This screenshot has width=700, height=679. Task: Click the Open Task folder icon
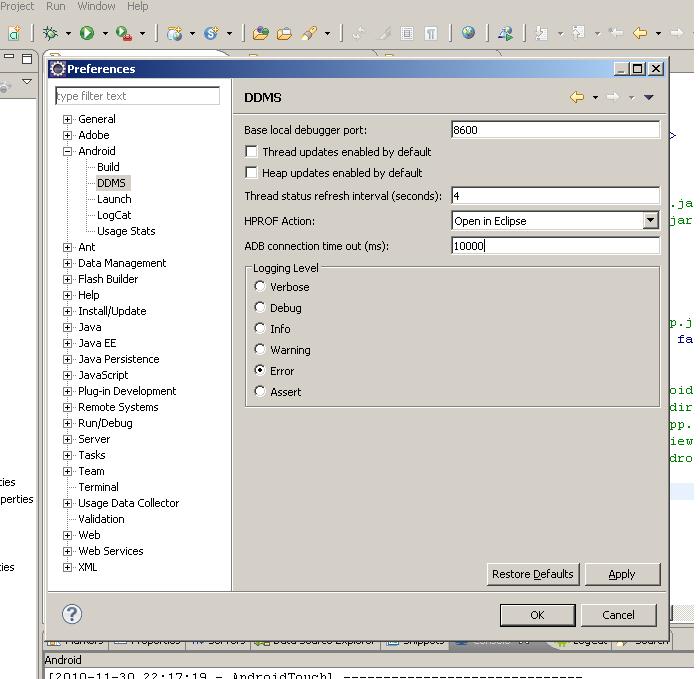(284, 33)
